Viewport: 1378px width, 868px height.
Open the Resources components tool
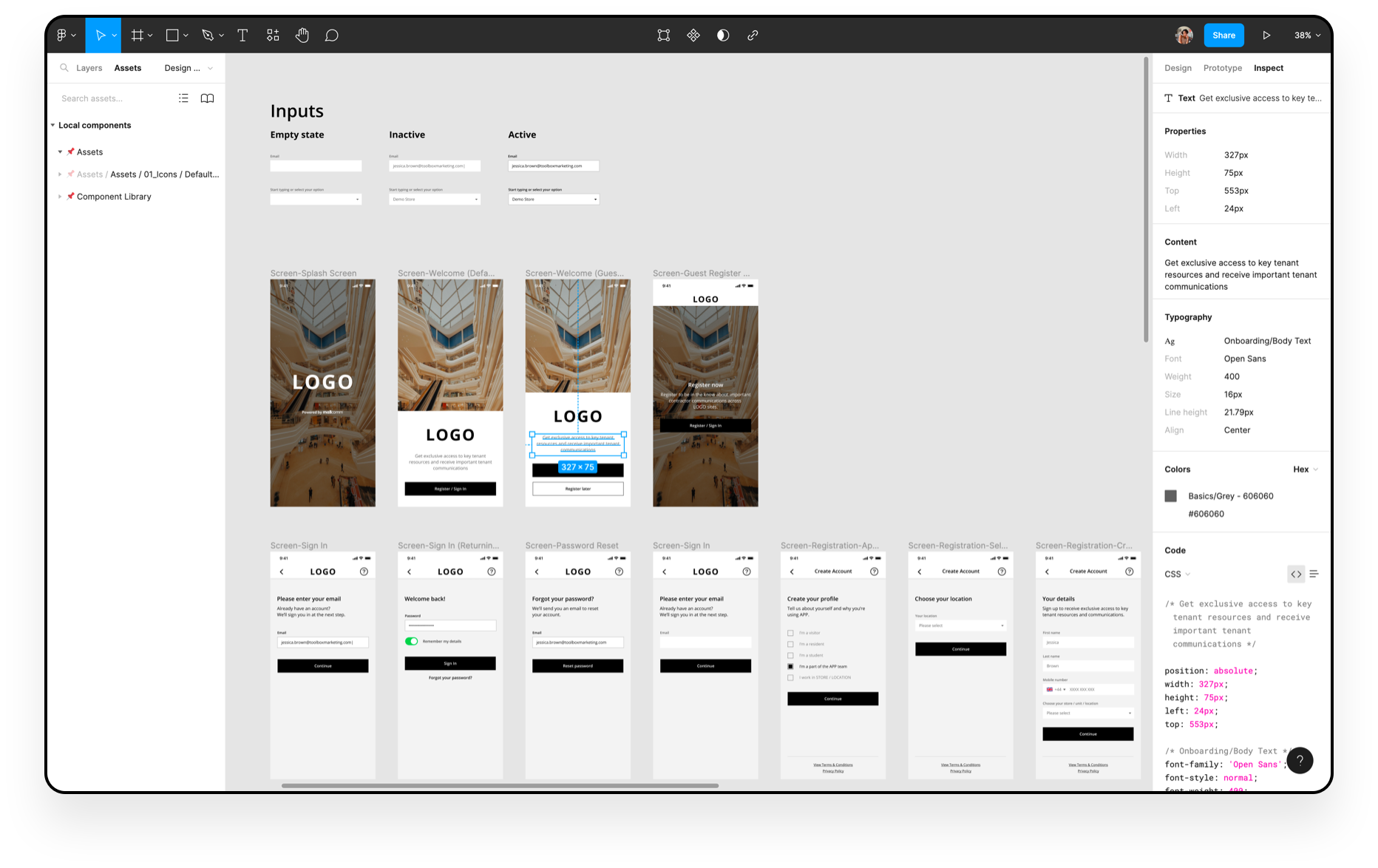273,35
